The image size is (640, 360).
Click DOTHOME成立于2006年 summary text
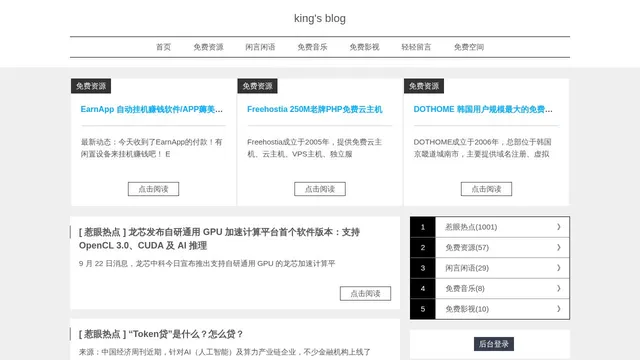click(x=482, y=148)
